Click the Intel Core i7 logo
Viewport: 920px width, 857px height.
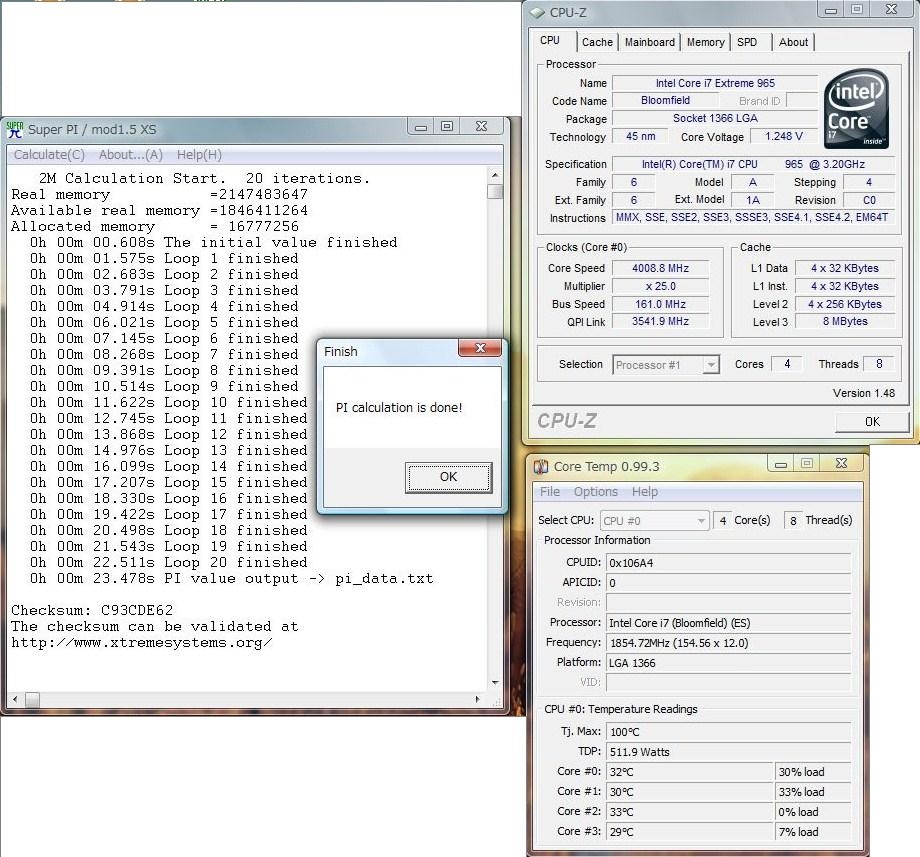coord(856,110)
